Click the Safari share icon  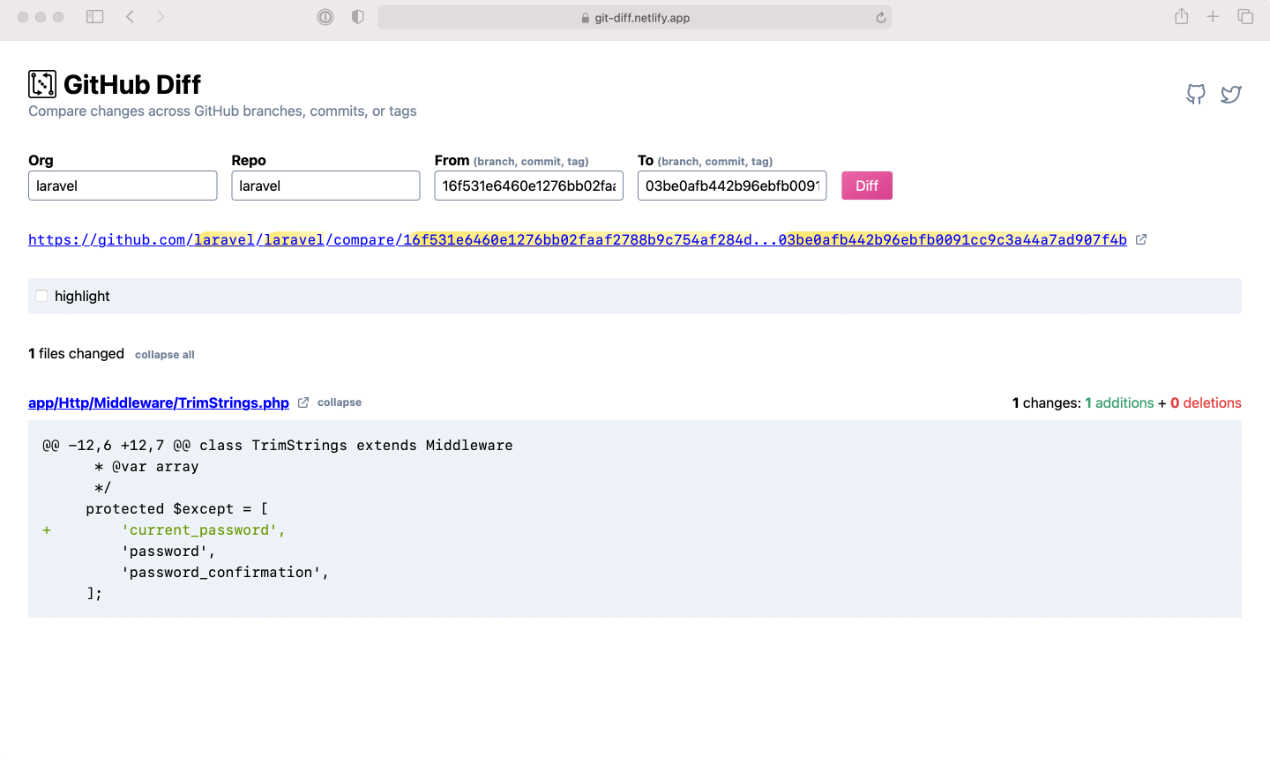tap(1181, 16)
